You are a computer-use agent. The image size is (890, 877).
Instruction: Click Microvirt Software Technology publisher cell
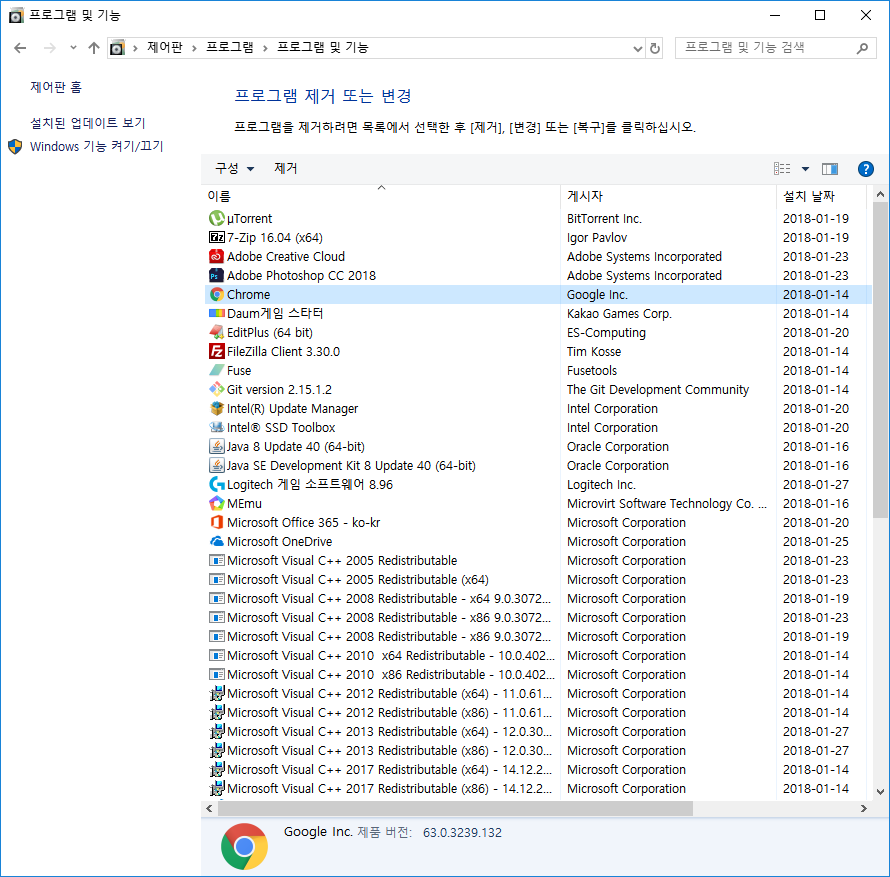tap(666, 503)
